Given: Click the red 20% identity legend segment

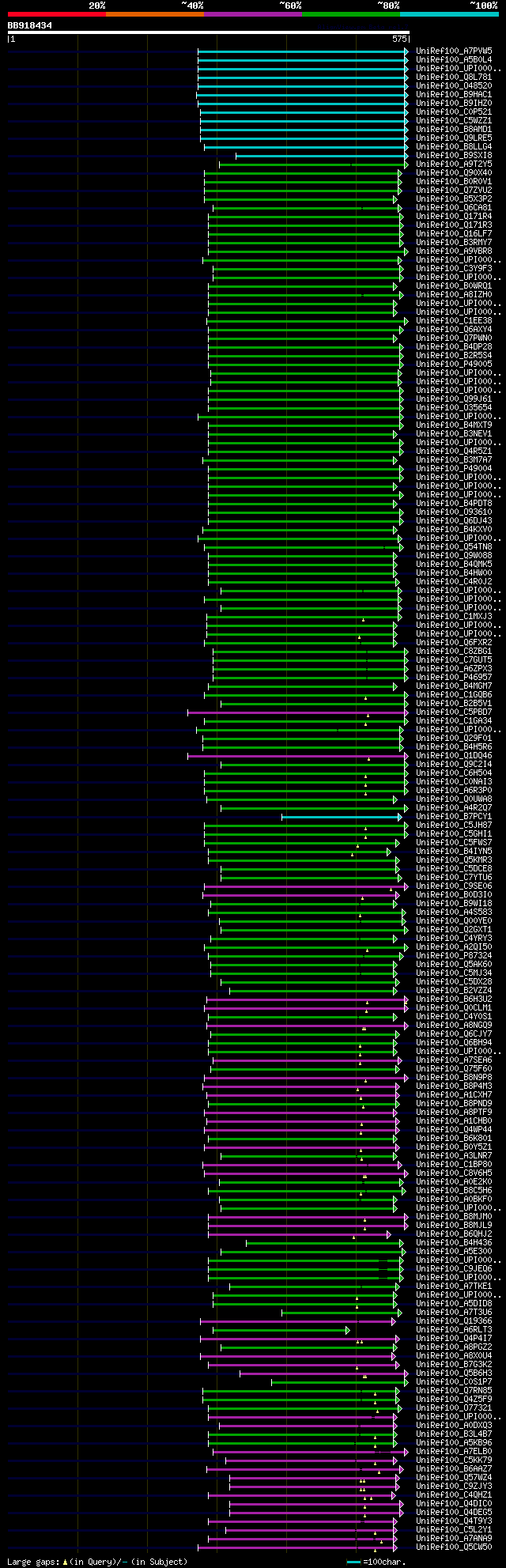Looking at the screenshot, I should (x=57, y=14).
